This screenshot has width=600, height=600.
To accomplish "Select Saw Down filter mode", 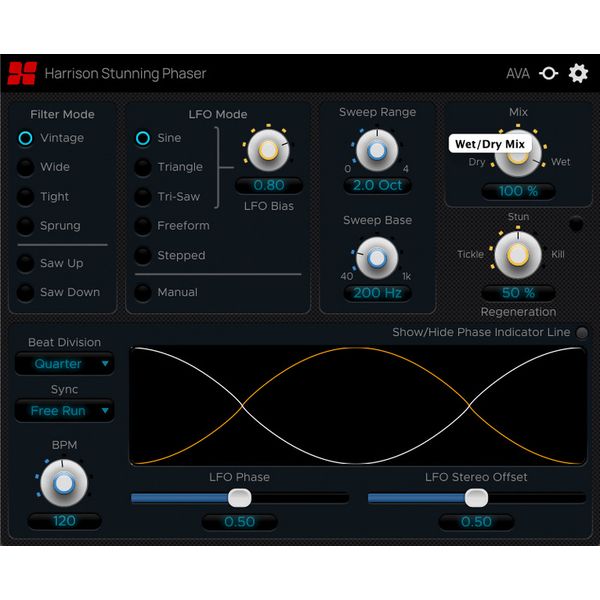I will [x=25, y=292].
